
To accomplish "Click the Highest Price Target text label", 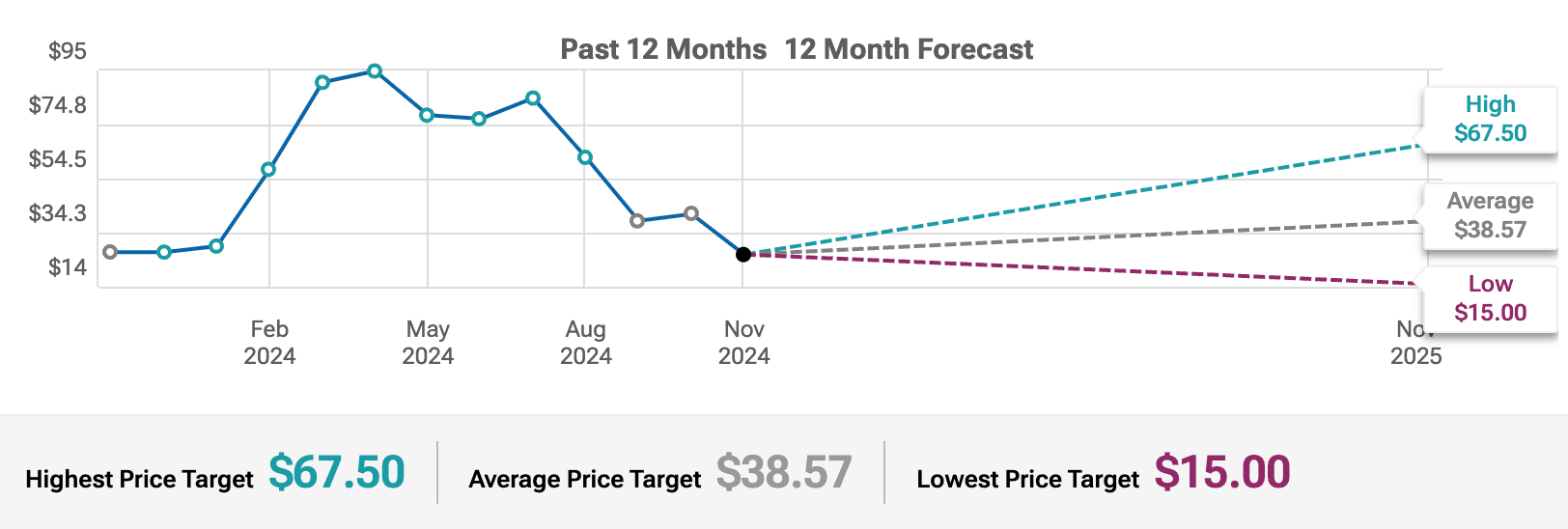I will coord(139,480).
